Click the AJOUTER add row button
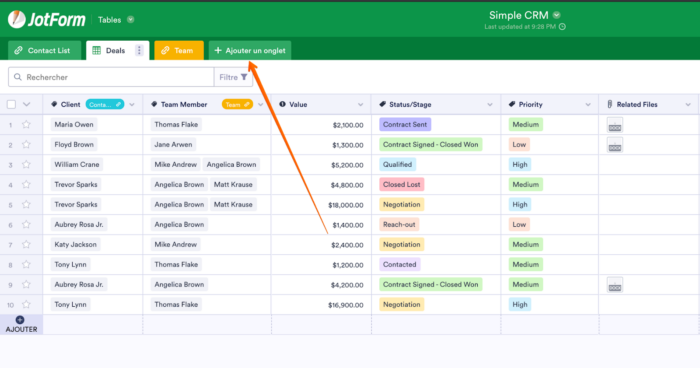 click(x=21, y=325)
